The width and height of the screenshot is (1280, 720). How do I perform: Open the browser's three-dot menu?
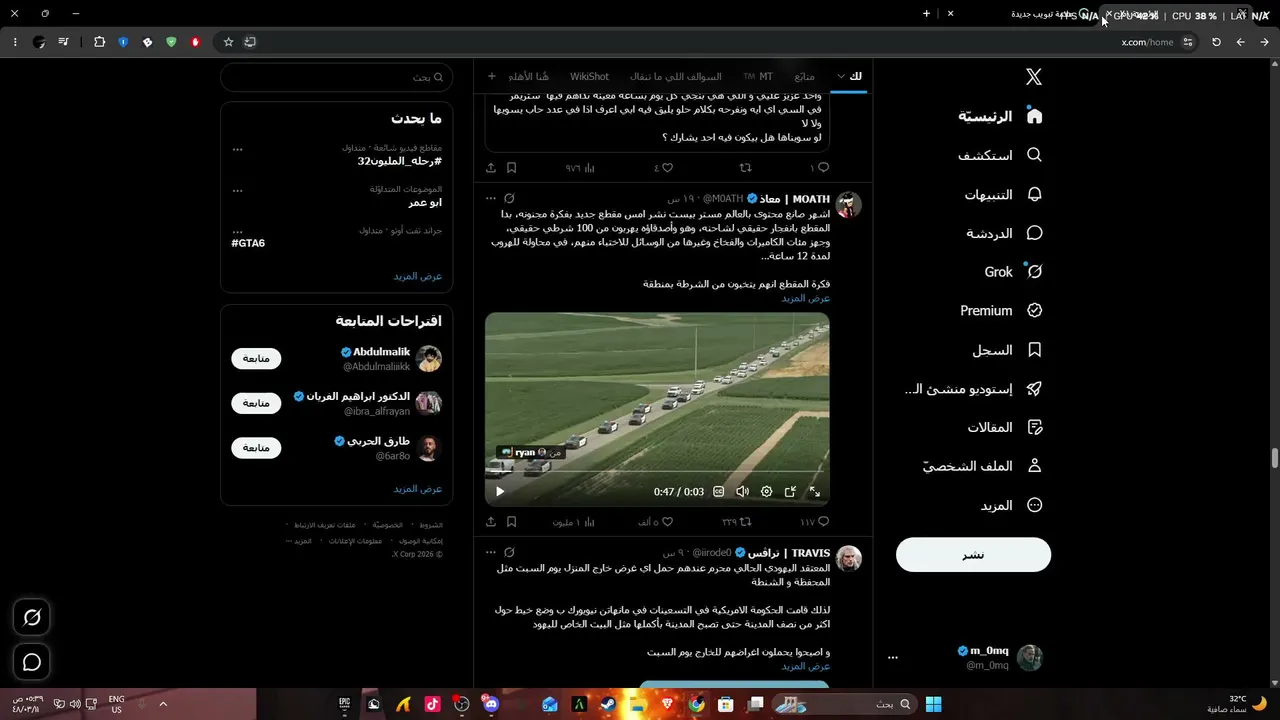(15, 42)
